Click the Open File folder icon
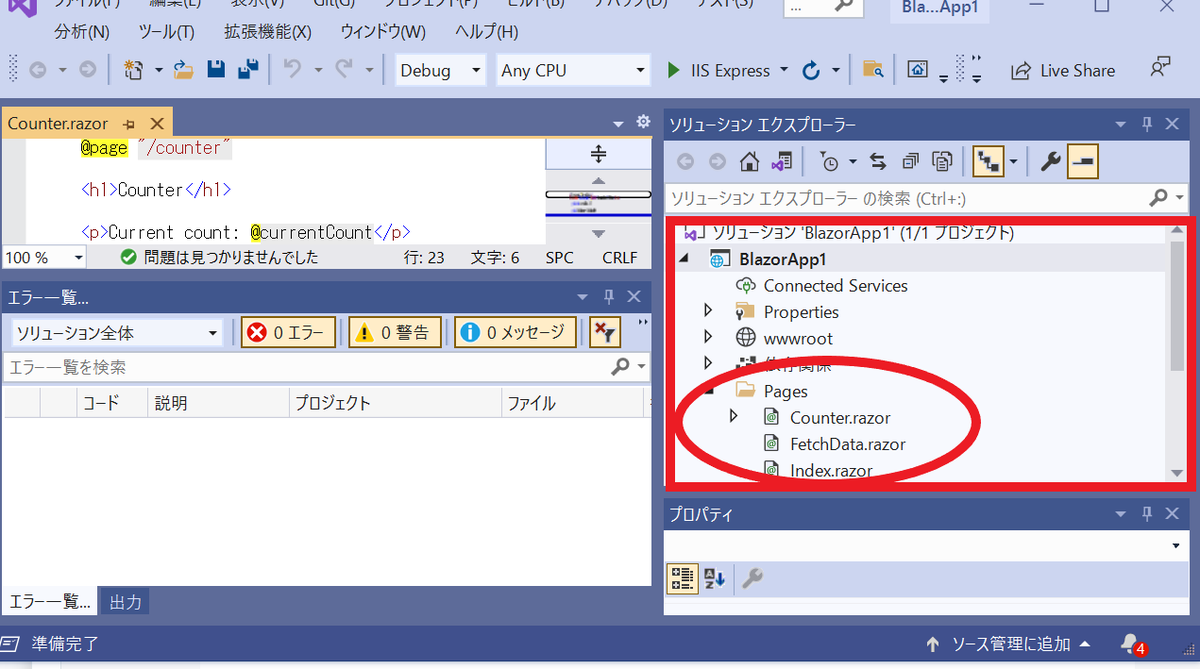The image size is (1200, 669). 183,70
